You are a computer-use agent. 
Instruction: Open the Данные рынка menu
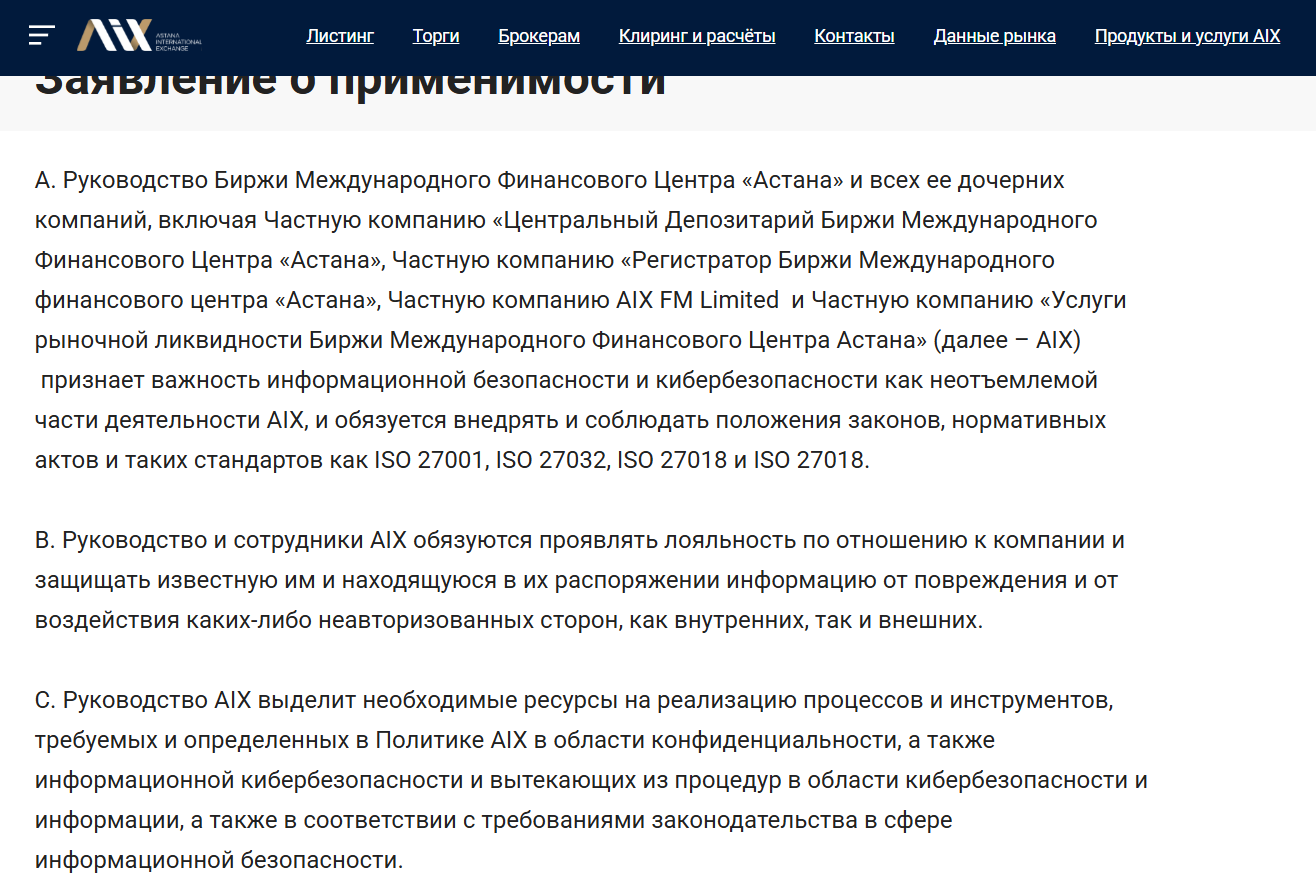pyautogui.click(x=994, y=36)
